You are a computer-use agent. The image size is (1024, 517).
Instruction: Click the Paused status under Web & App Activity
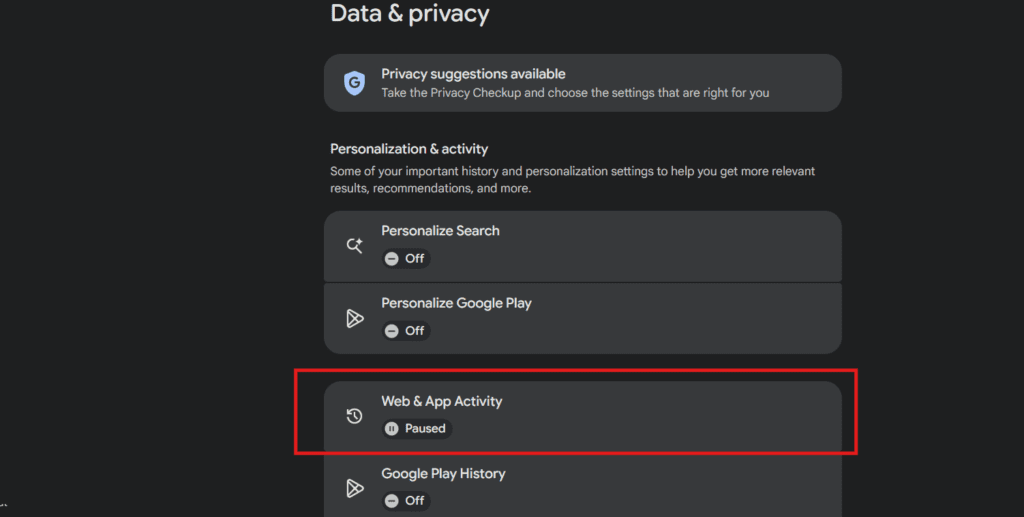tap(417, 429)
